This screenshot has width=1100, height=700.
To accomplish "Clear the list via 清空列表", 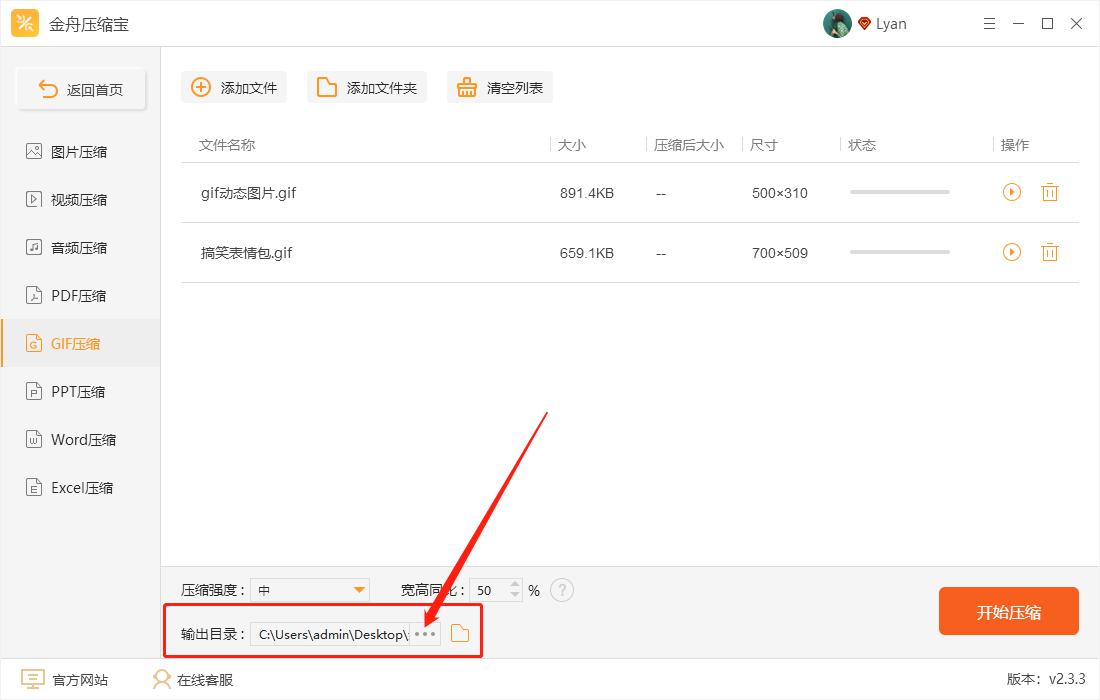I will [x=499, y=87].
